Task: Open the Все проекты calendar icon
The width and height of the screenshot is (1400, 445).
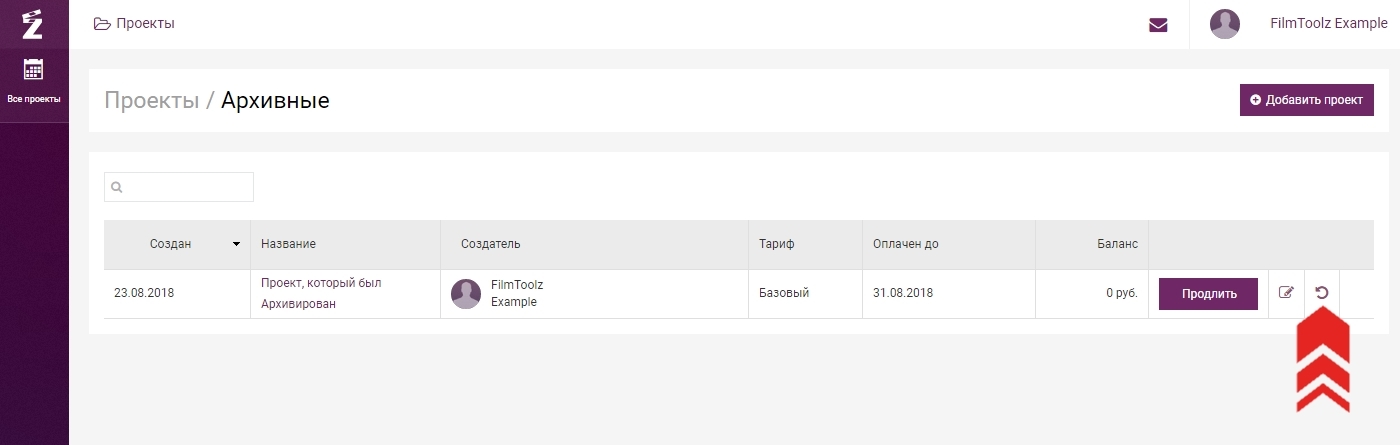Action: click(x=34, y=70)
